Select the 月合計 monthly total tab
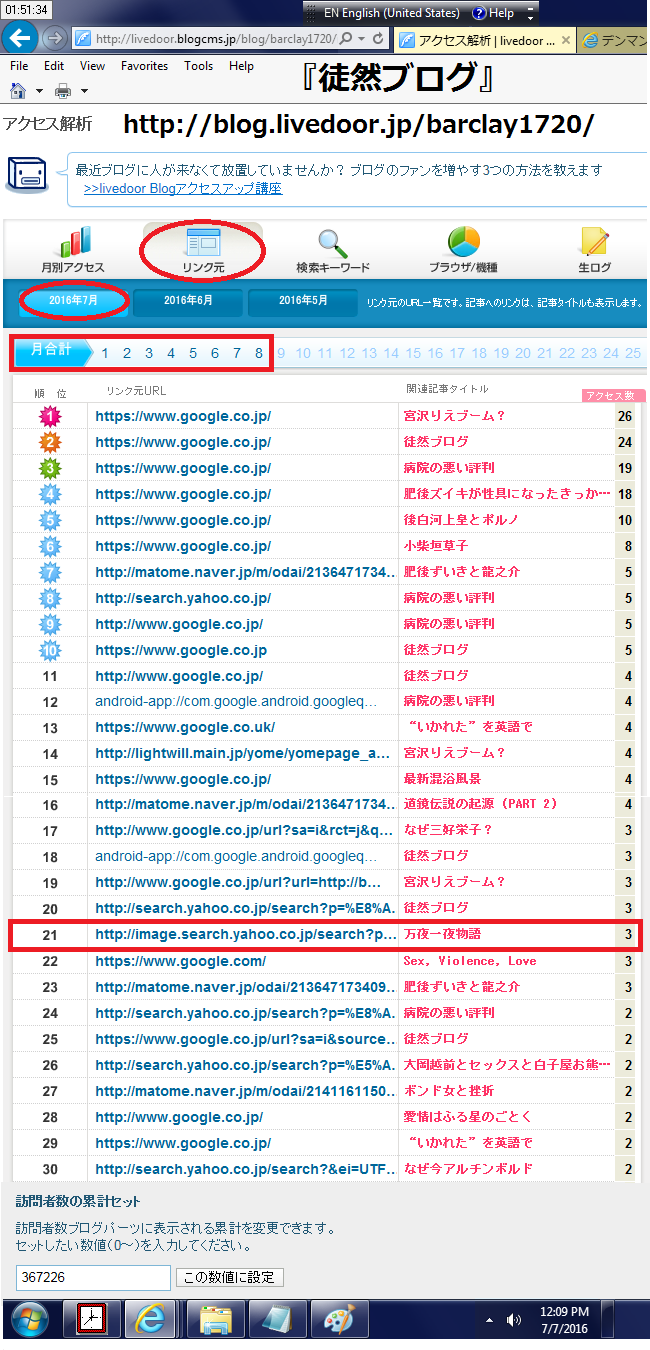Image resolution: width=650 pixels, height=1350 pixels. pos(51,352)
